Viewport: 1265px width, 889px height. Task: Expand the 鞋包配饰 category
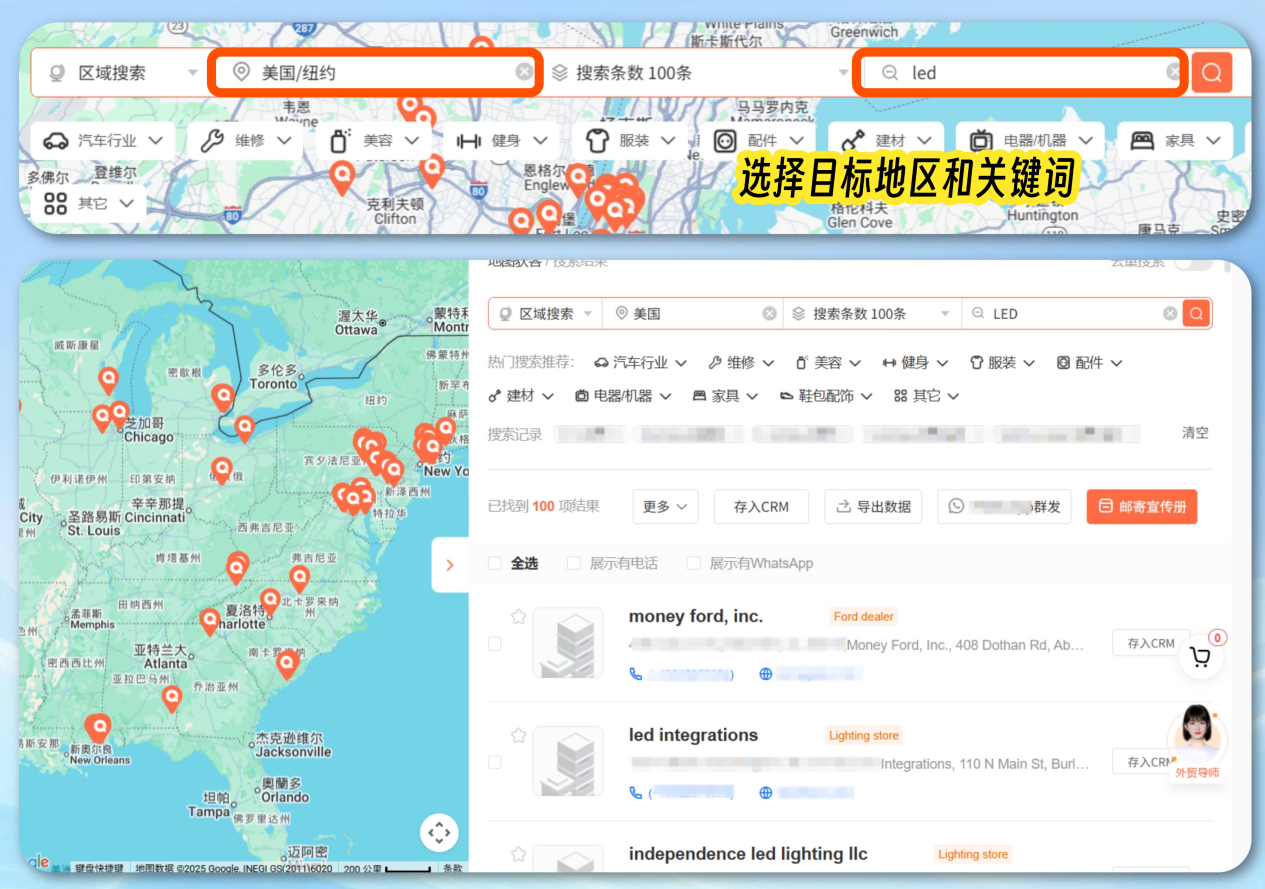[x=825, y=396]
